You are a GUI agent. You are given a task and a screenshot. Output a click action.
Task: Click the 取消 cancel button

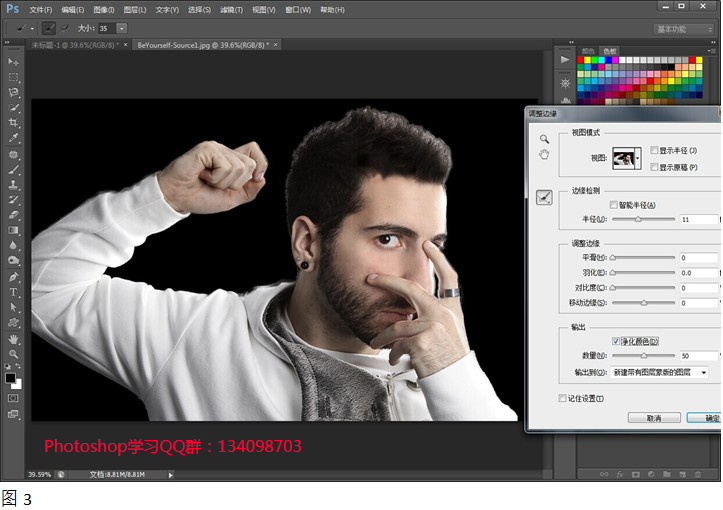pos(654,418)
